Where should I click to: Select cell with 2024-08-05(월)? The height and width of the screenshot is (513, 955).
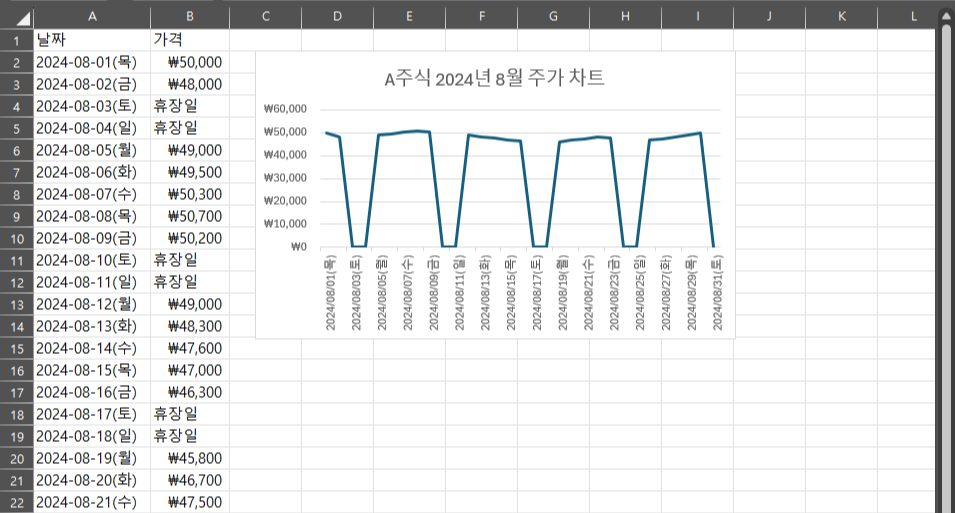(x=92, y=150)
